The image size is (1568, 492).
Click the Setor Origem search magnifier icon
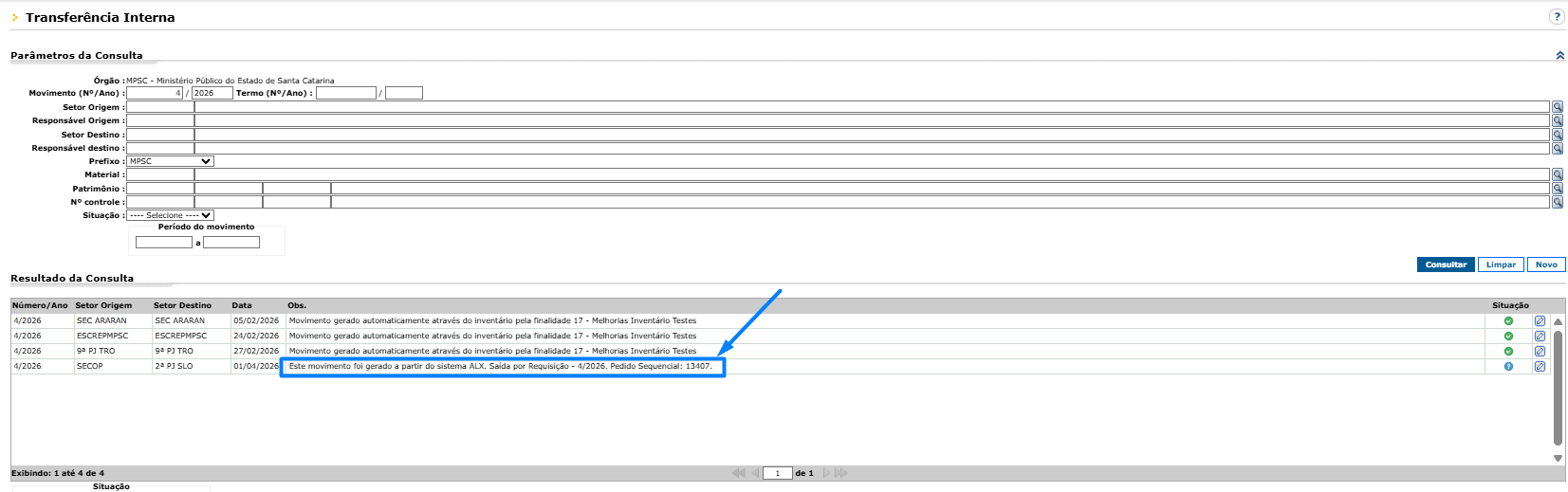pos(1557,107)
